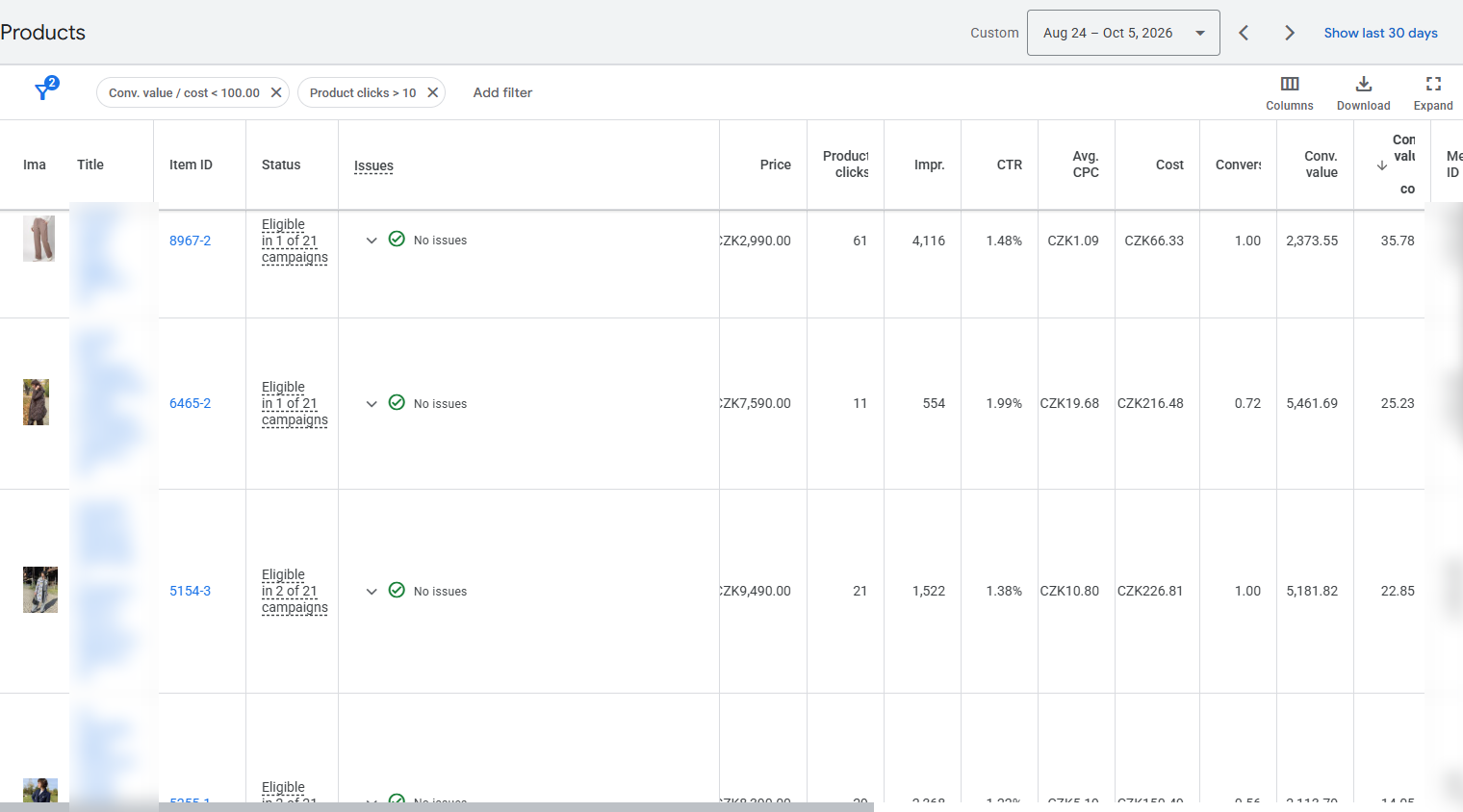Open item ID 5154-3 link
The width and height of the screenshot is (1463, 812).
point(190,591)
